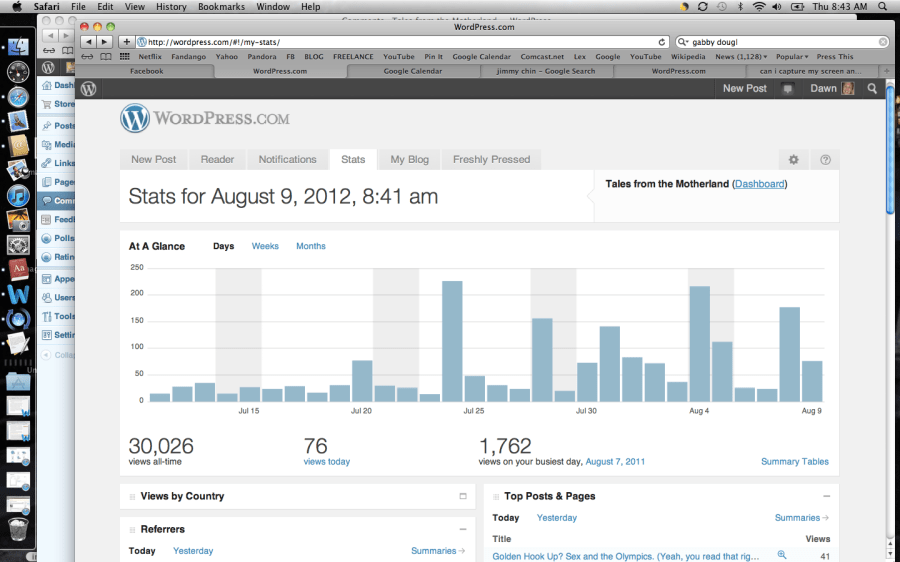900x562 pixels.
Task: Click the add bookmark plus button
Action: pyautogui.click(x=126, y=42)
